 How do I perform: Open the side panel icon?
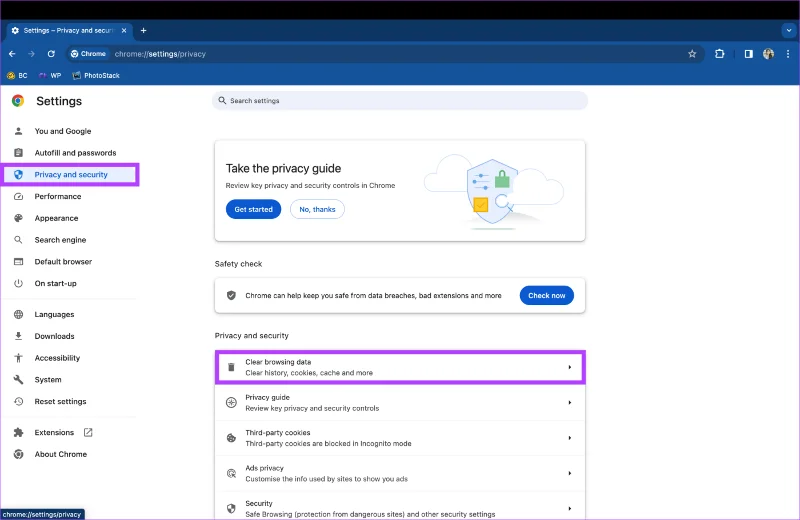[x=748, y=54]
